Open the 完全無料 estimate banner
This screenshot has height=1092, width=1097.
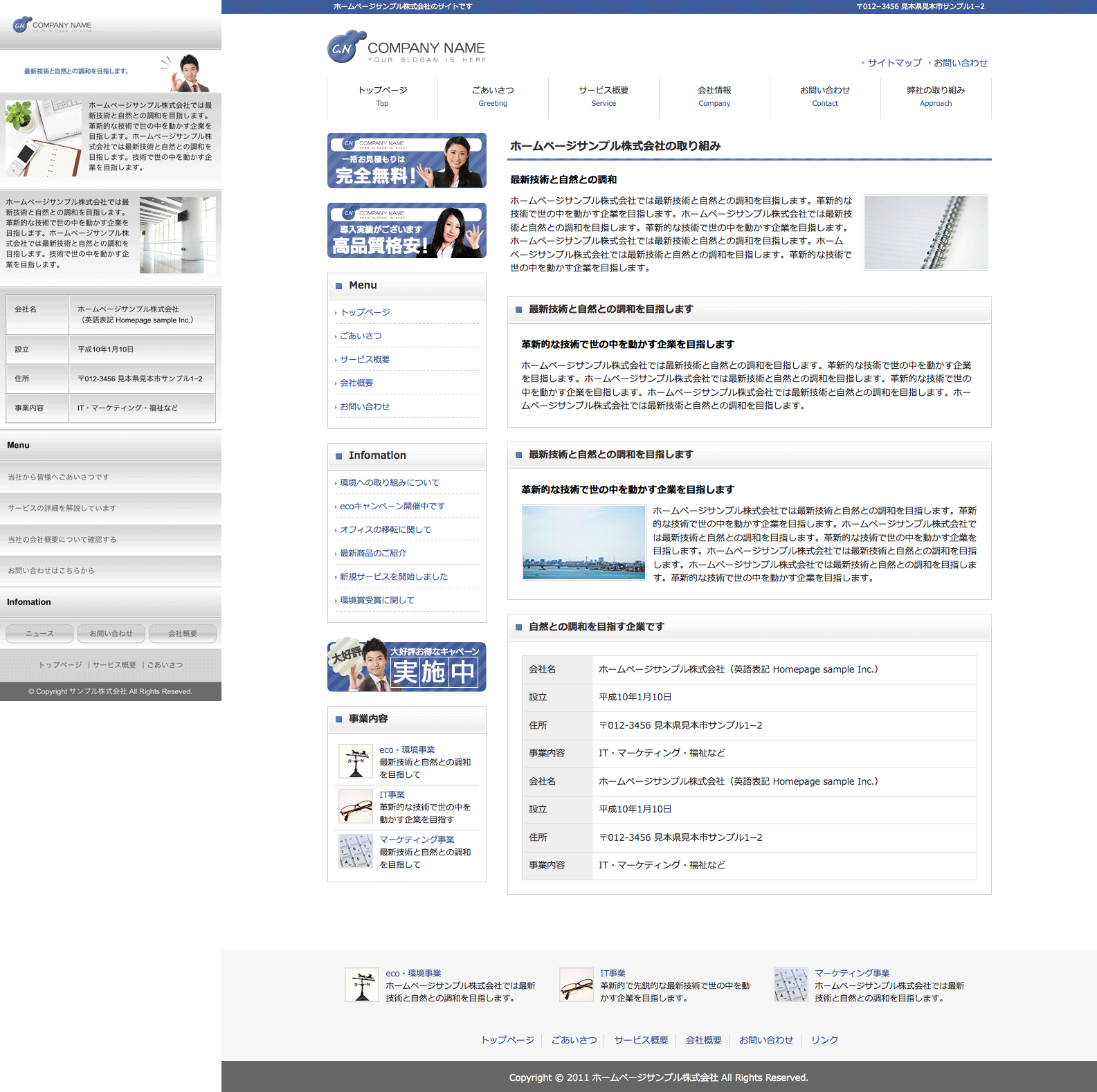tap(406, 161)
